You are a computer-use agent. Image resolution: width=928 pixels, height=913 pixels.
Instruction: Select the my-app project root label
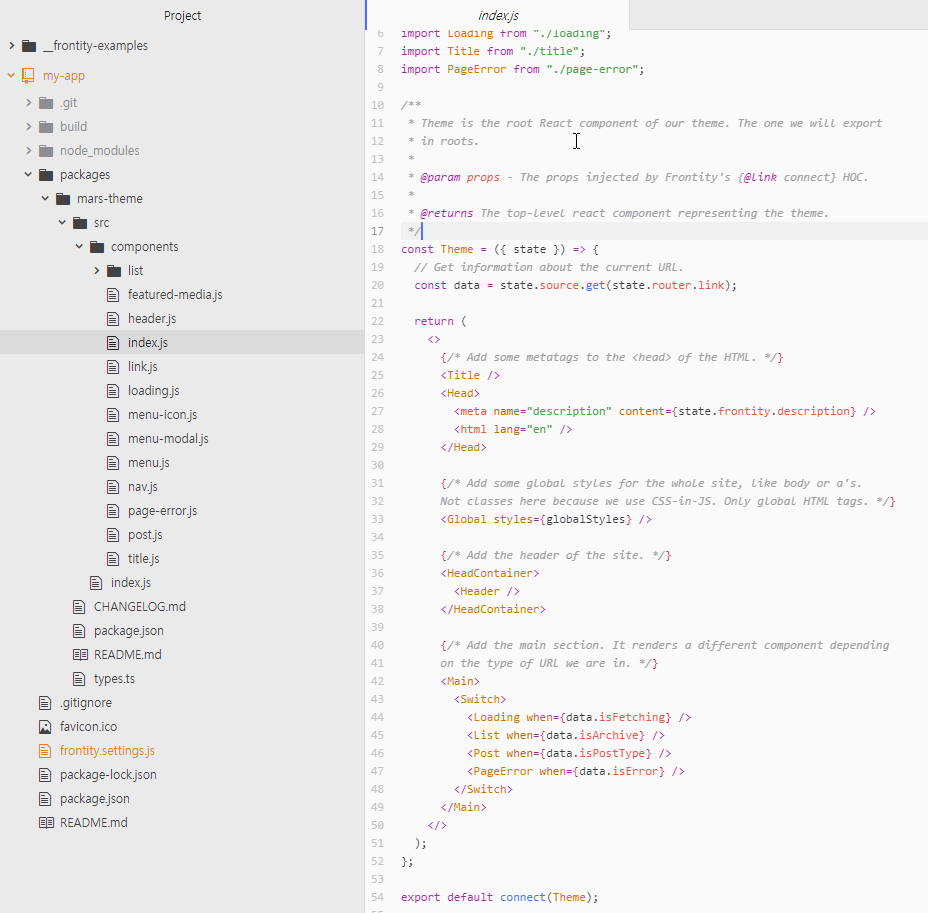(x=63, y=76)
